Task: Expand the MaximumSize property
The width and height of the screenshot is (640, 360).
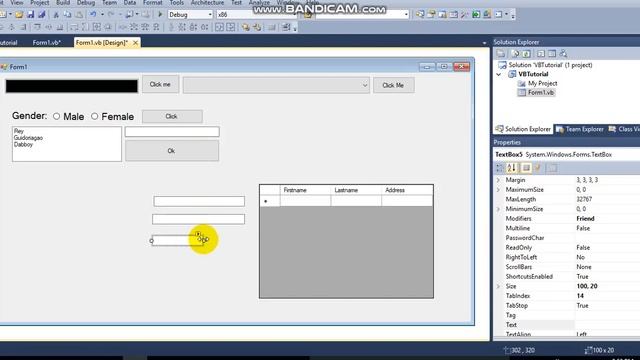Action: pos(498,190)
